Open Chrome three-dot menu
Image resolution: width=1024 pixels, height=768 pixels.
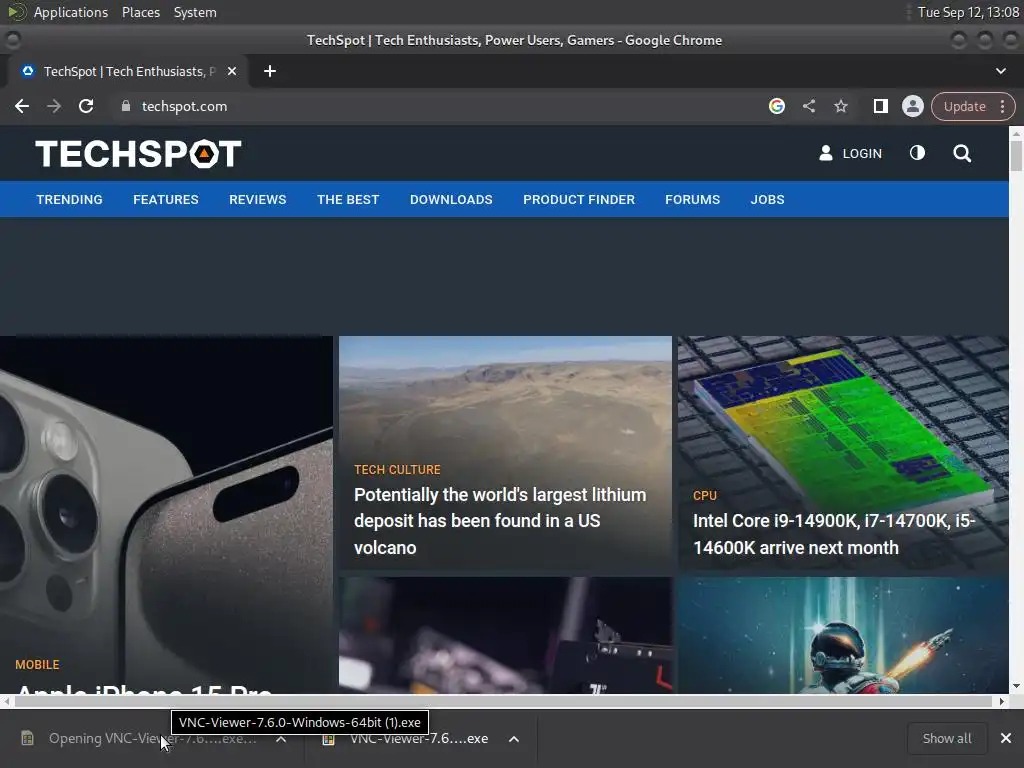pos(1002,106)
